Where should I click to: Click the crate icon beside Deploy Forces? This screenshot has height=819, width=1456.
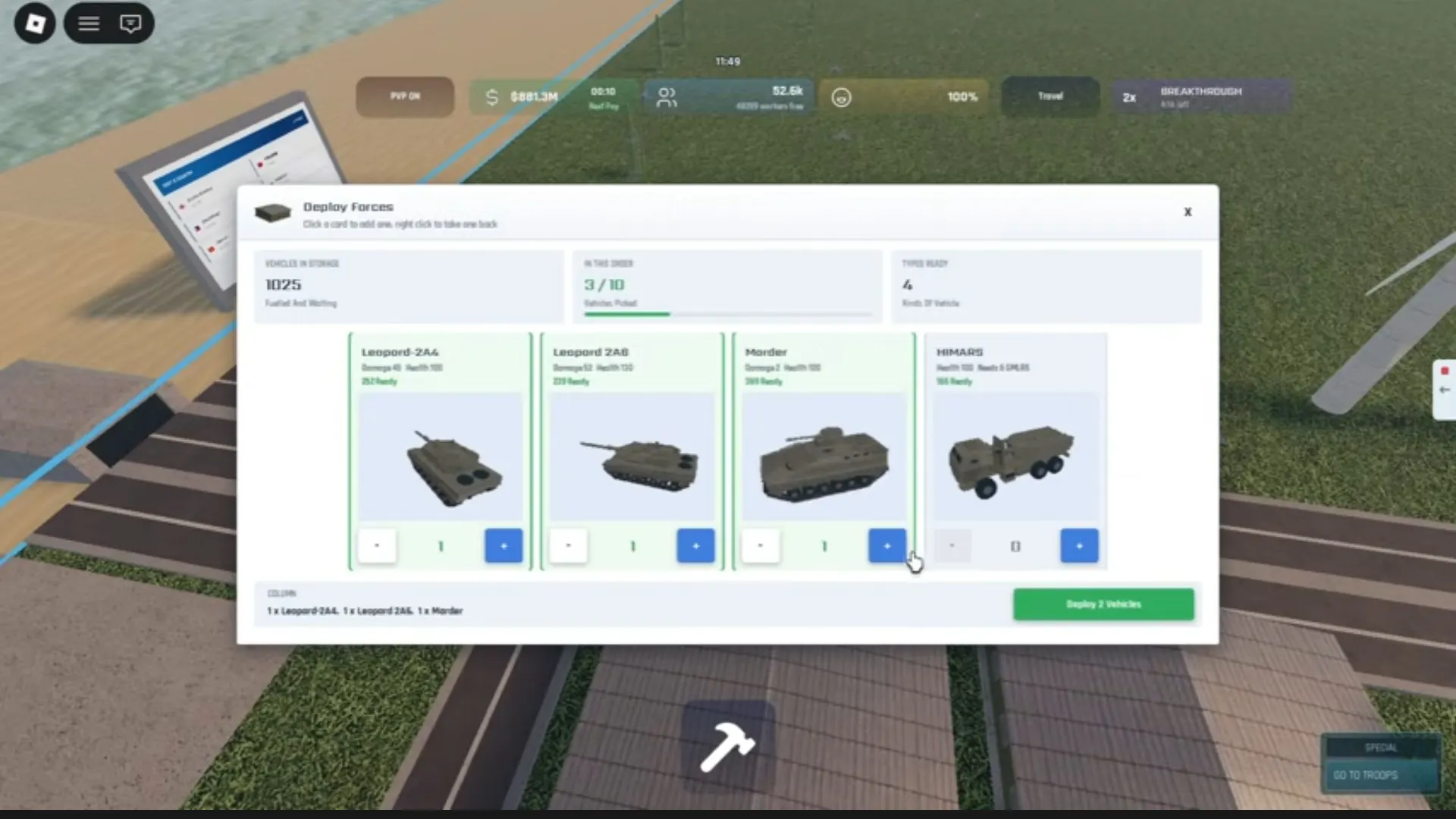[x=272, y=213]
